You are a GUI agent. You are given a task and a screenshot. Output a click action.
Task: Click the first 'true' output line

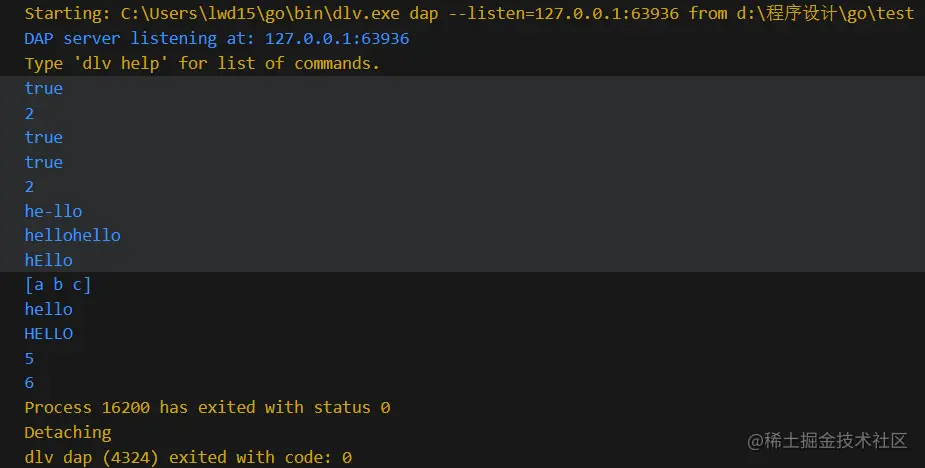pyautogui.click(x=44, y=88)
